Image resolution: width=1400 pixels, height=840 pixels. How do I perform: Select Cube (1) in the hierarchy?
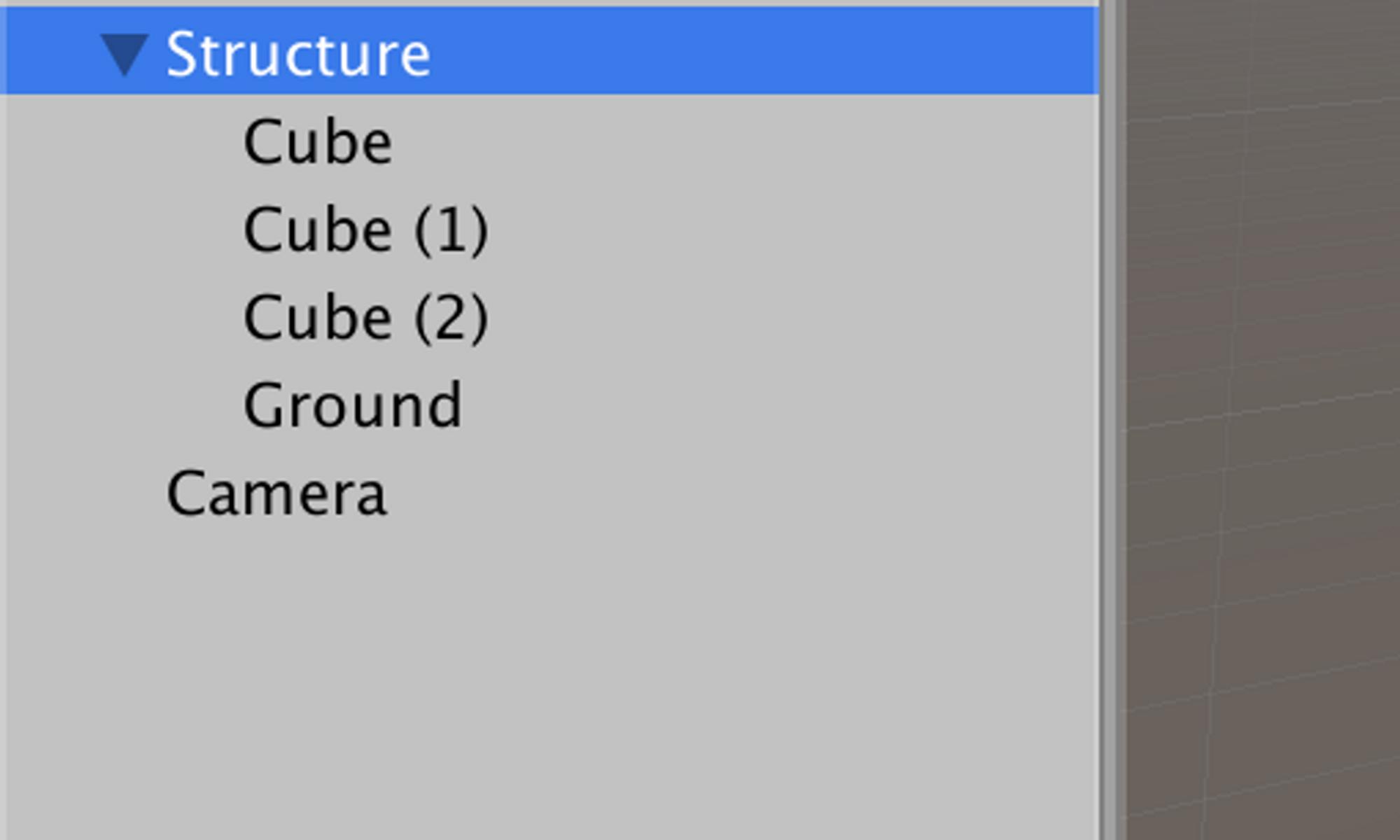coord(365,230)
